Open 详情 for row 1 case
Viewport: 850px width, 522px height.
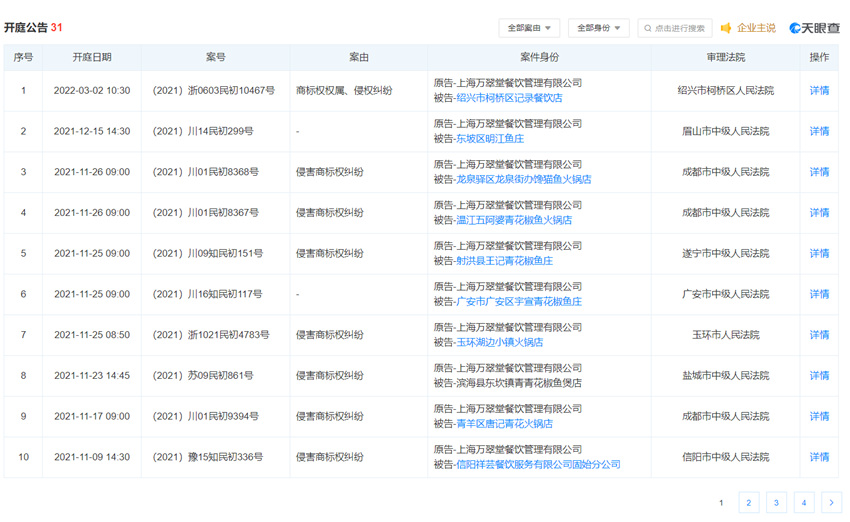tap(819, 91)
